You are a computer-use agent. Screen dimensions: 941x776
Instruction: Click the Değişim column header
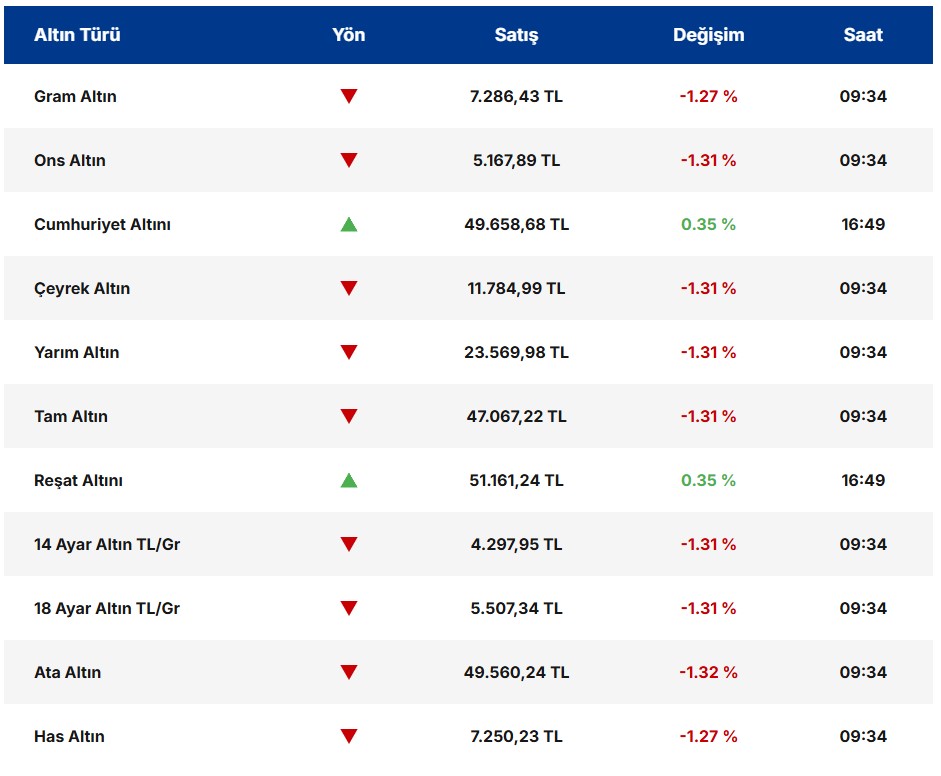(708, 35)
